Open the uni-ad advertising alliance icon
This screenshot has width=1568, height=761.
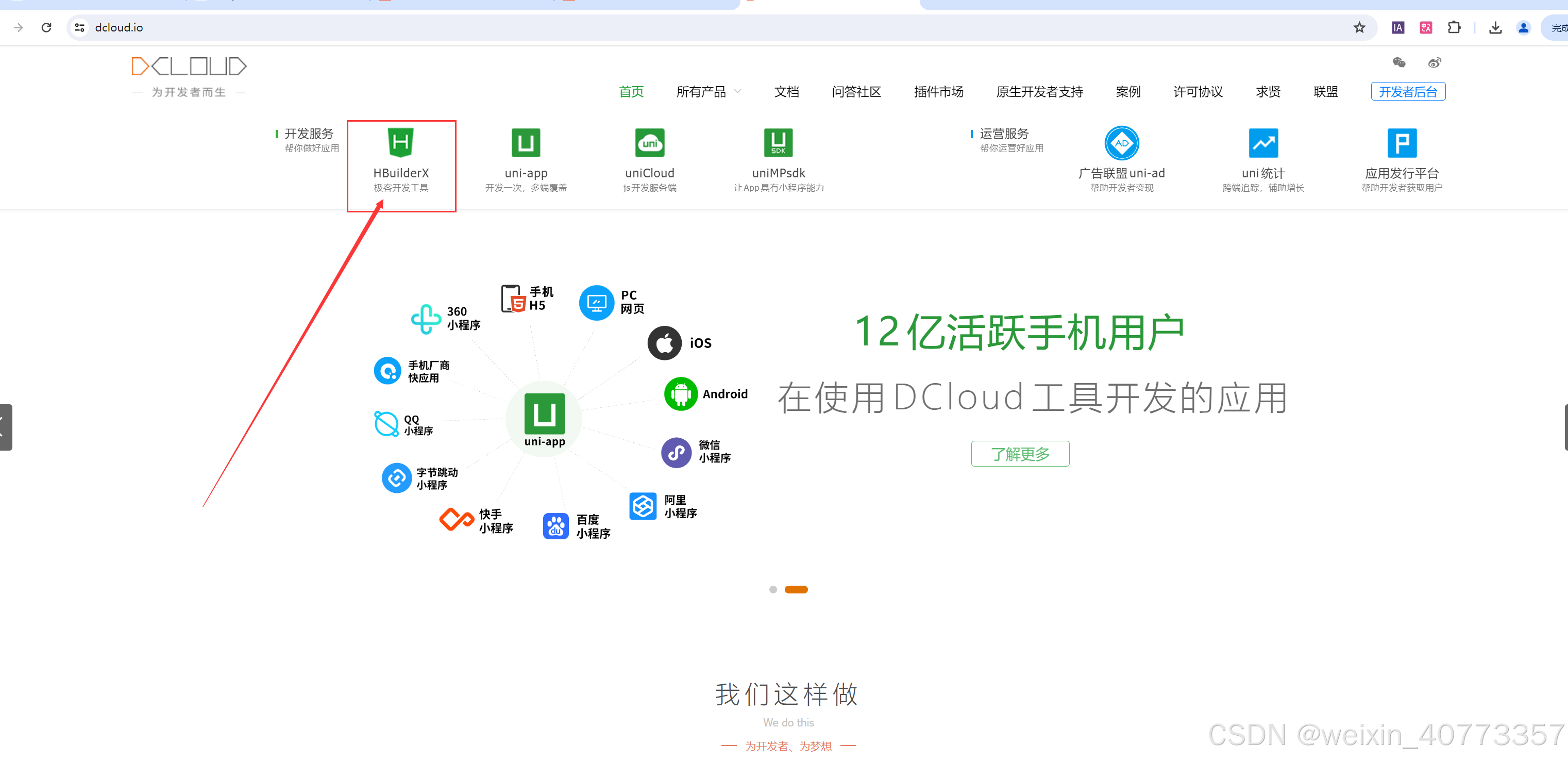1121,143
